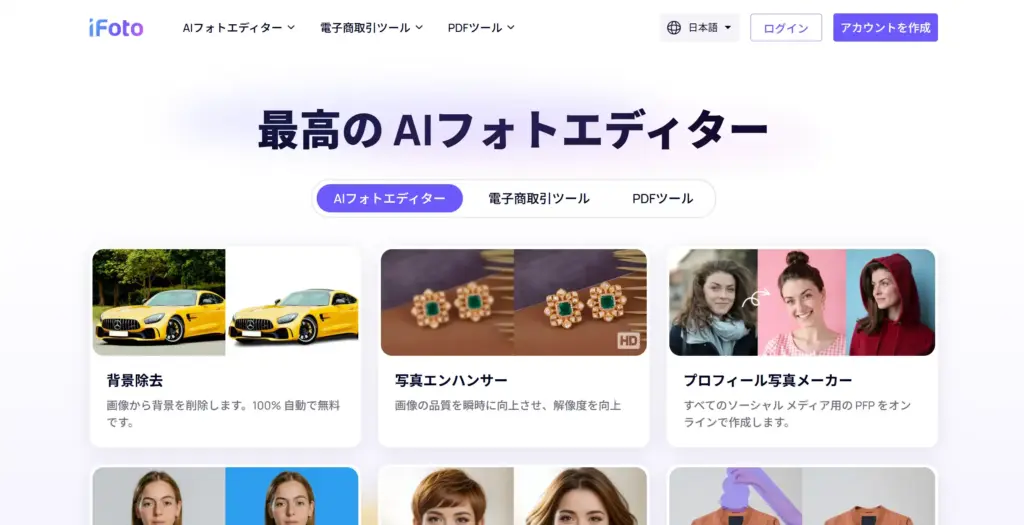
Task: Open the 背景除去 tool title
Action: tap(135, 380)
